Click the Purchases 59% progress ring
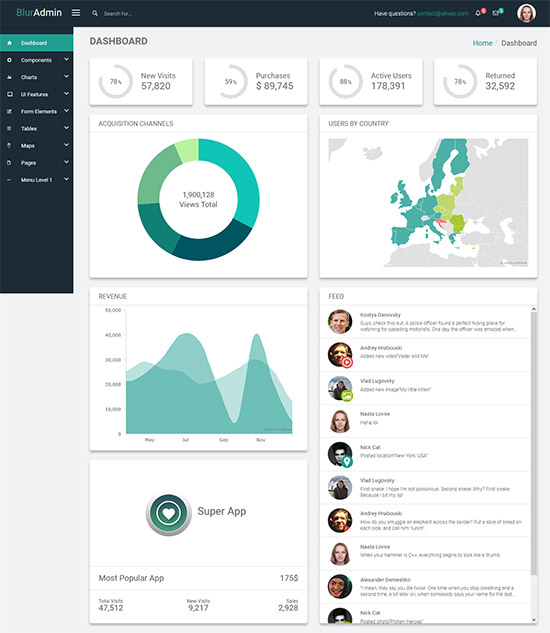This screenshot has height=633, width=550. pyautogui.click(x=231, y=82)
